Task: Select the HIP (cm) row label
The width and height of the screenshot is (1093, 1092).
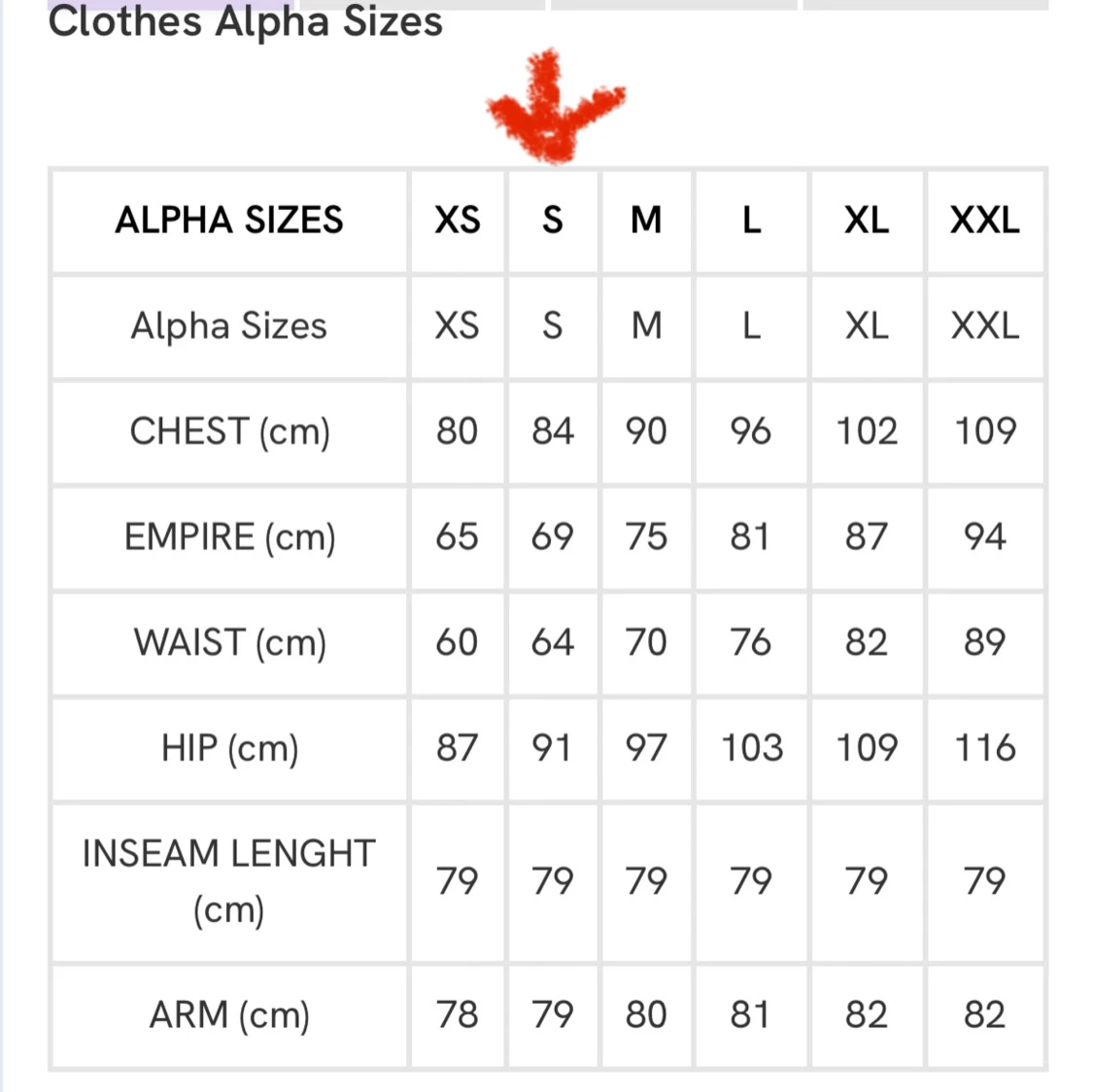Action: pyautogui.click(x=229, y=749)
